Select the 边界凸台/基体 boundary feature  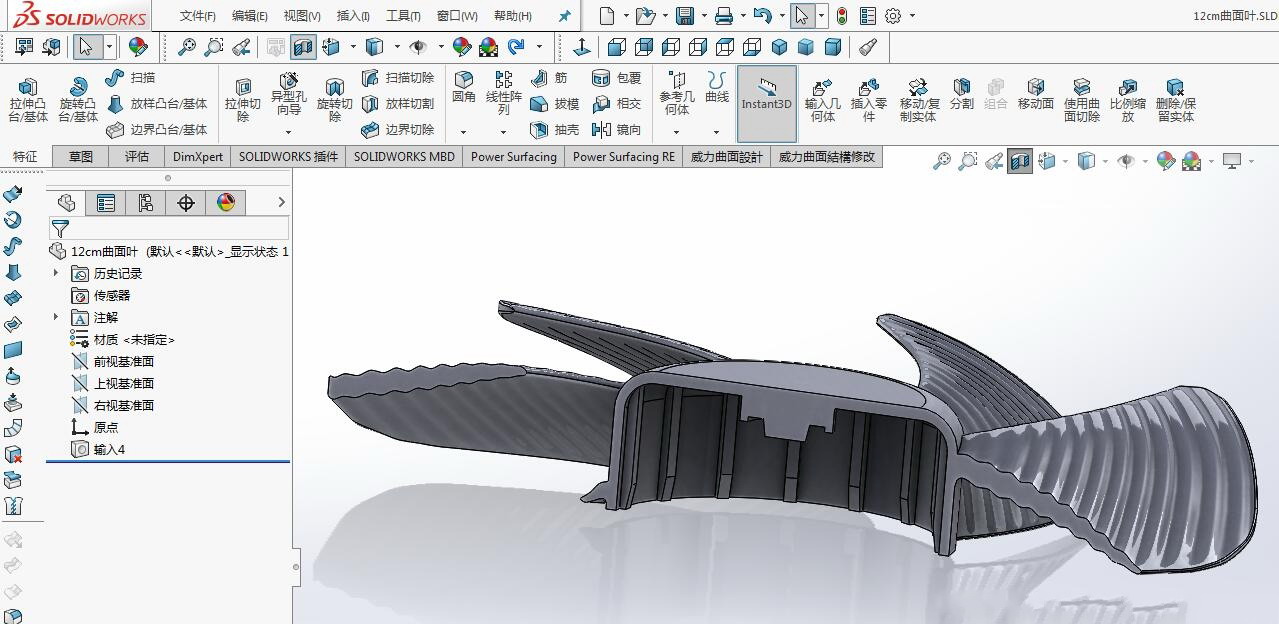[156, 130]
